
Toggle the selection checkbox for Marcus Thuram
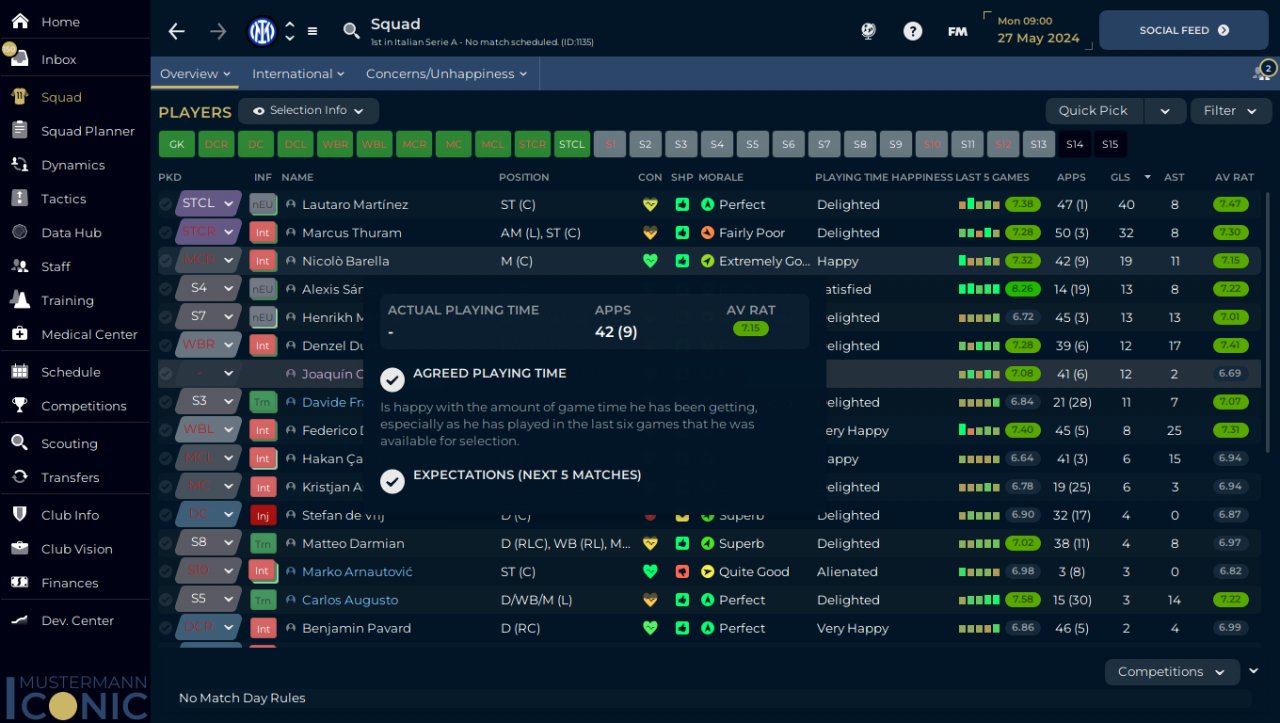coord(166,233)
